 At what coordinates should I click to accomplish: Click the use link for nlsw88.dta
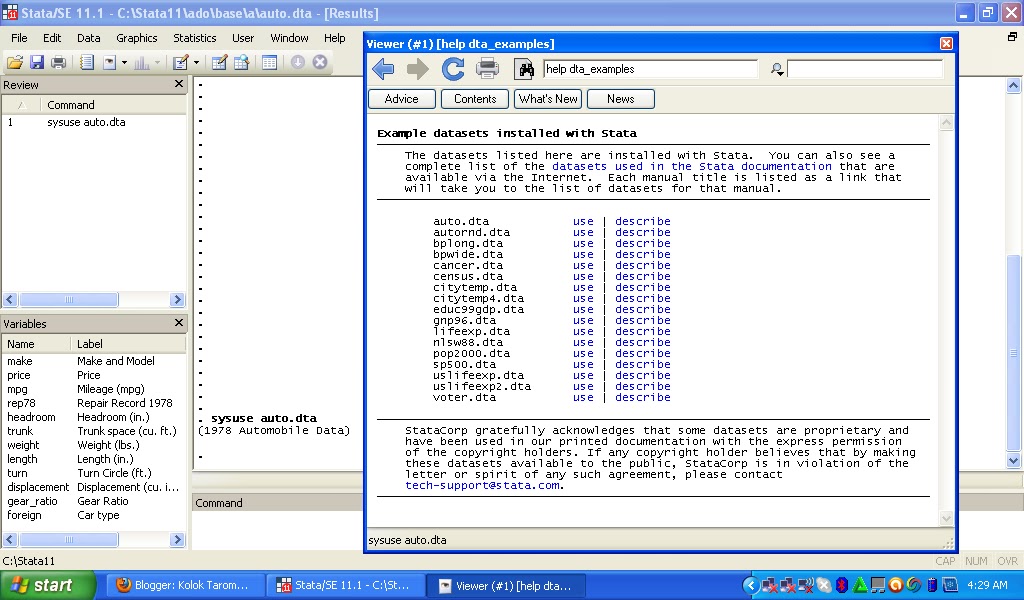pyautogui.click(x=583, y=342)
